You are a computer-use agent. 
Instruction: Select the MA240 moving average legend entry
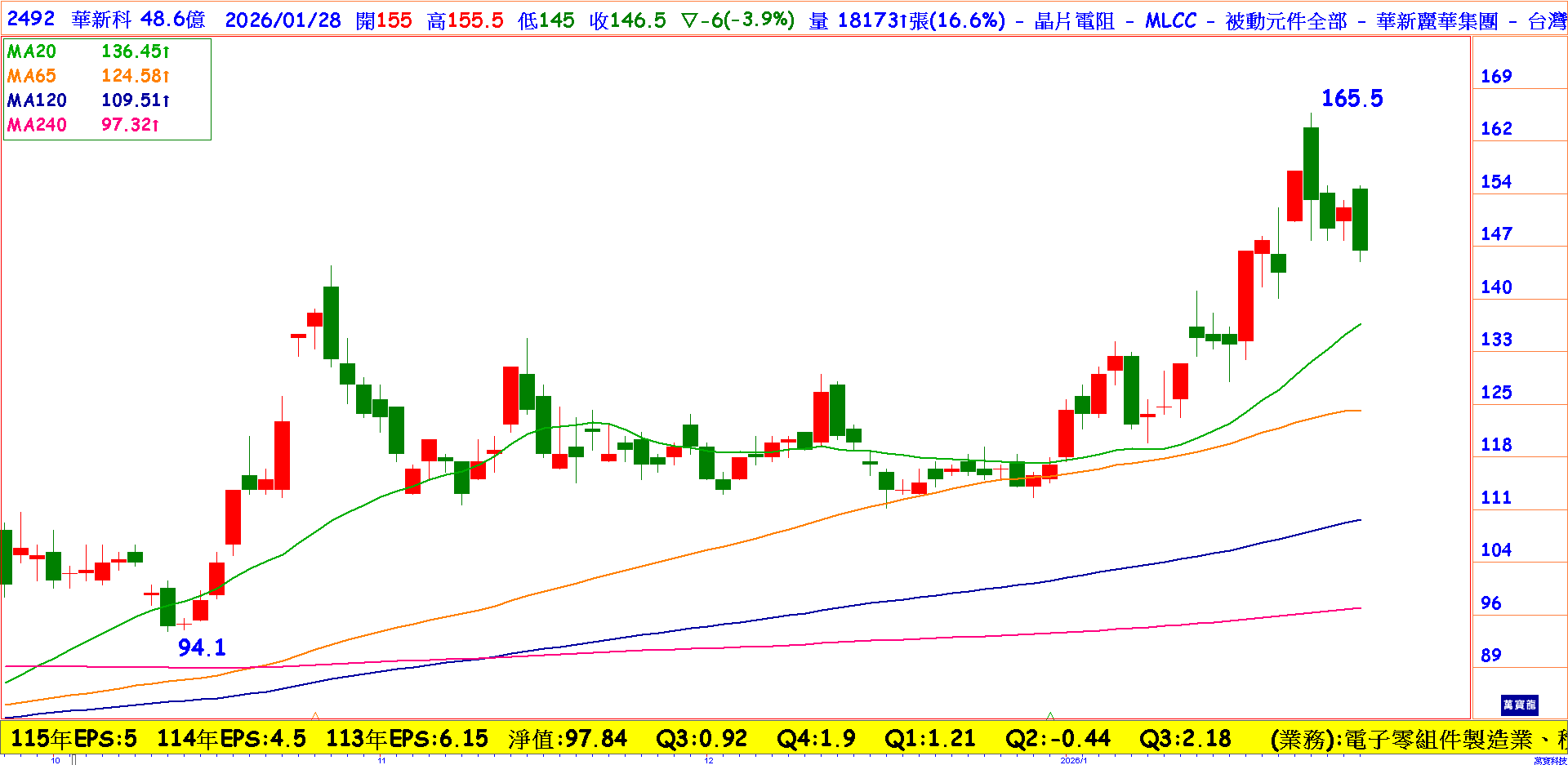[x=37, y=125]
